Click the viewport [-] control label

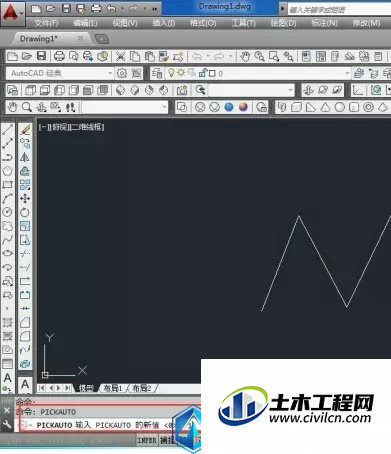pyautogui.click(x=44, y=127)
